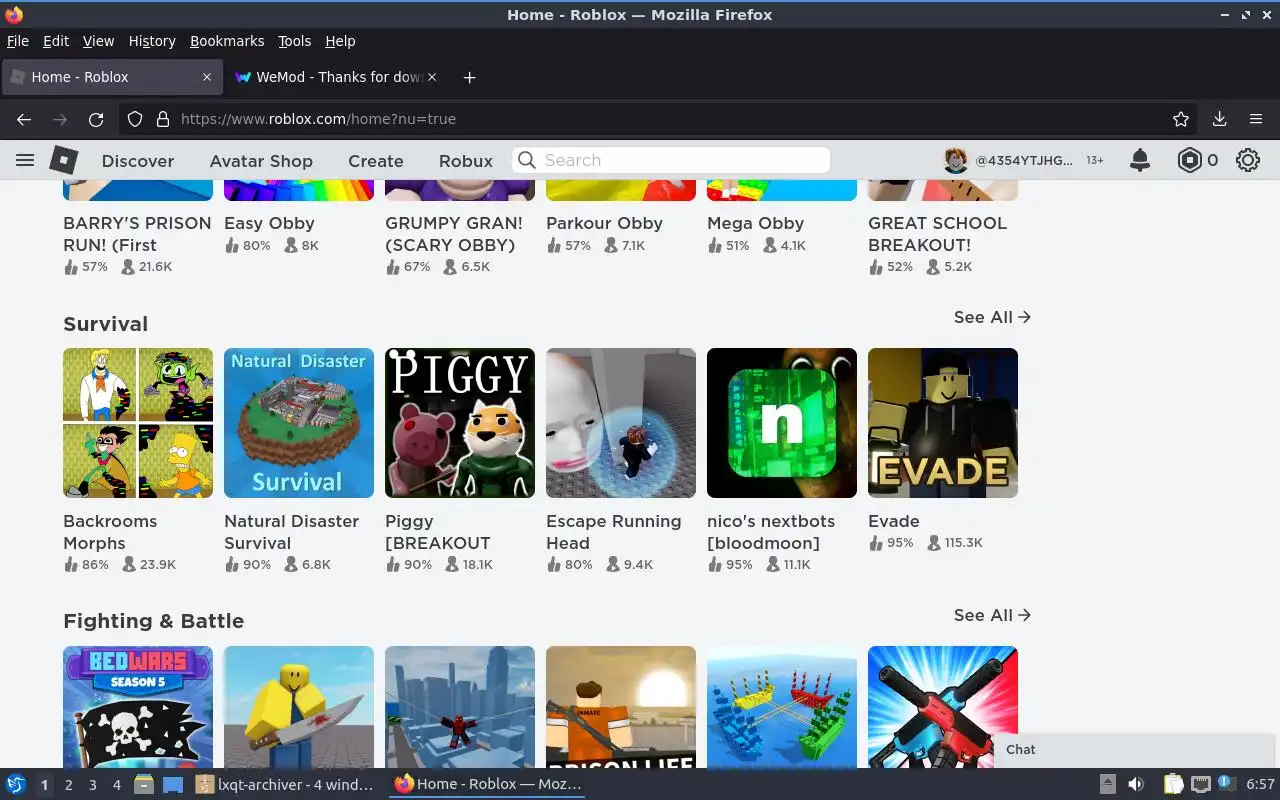Open the Escape Running Head thumbnail
The image size is (1280, 800).
click(x=621, y=423)
